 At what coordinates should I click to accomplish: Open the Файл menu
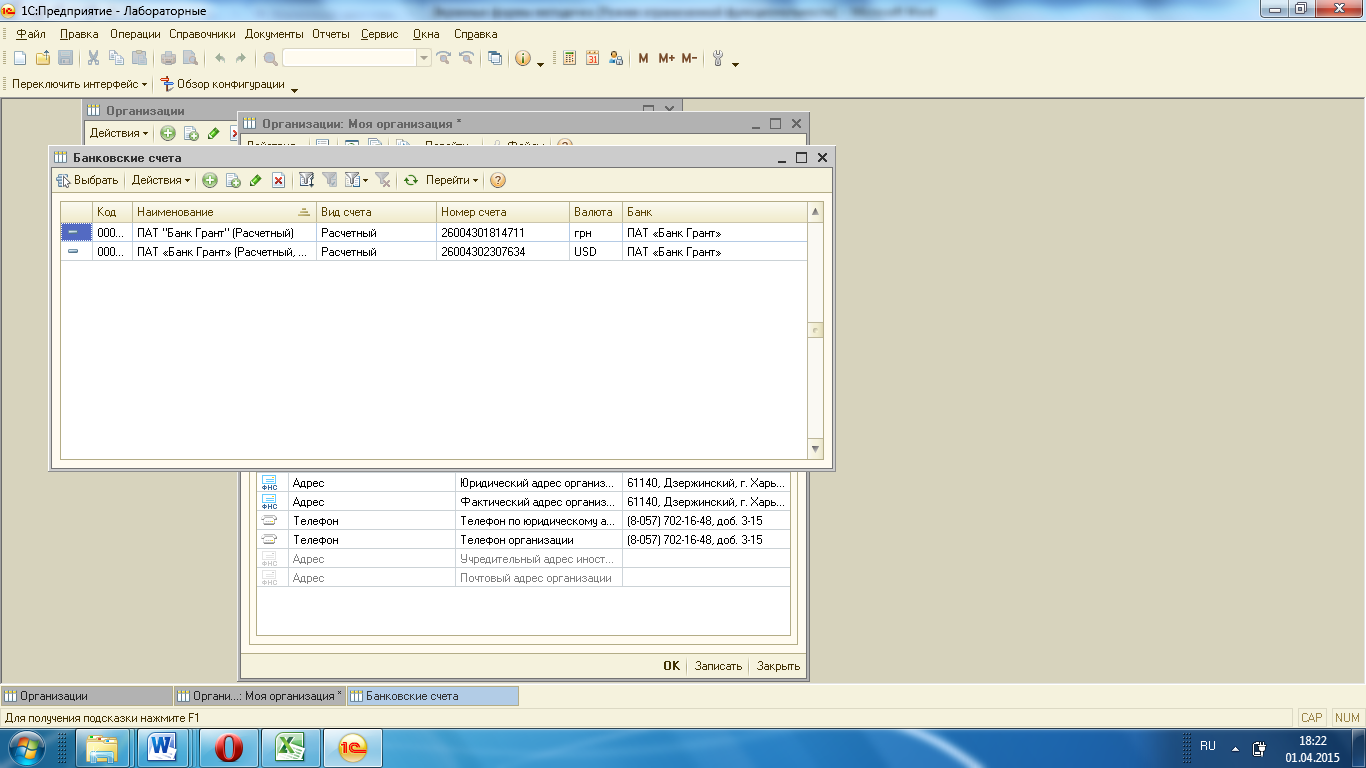pyautogui.click(x=31, y=34)
